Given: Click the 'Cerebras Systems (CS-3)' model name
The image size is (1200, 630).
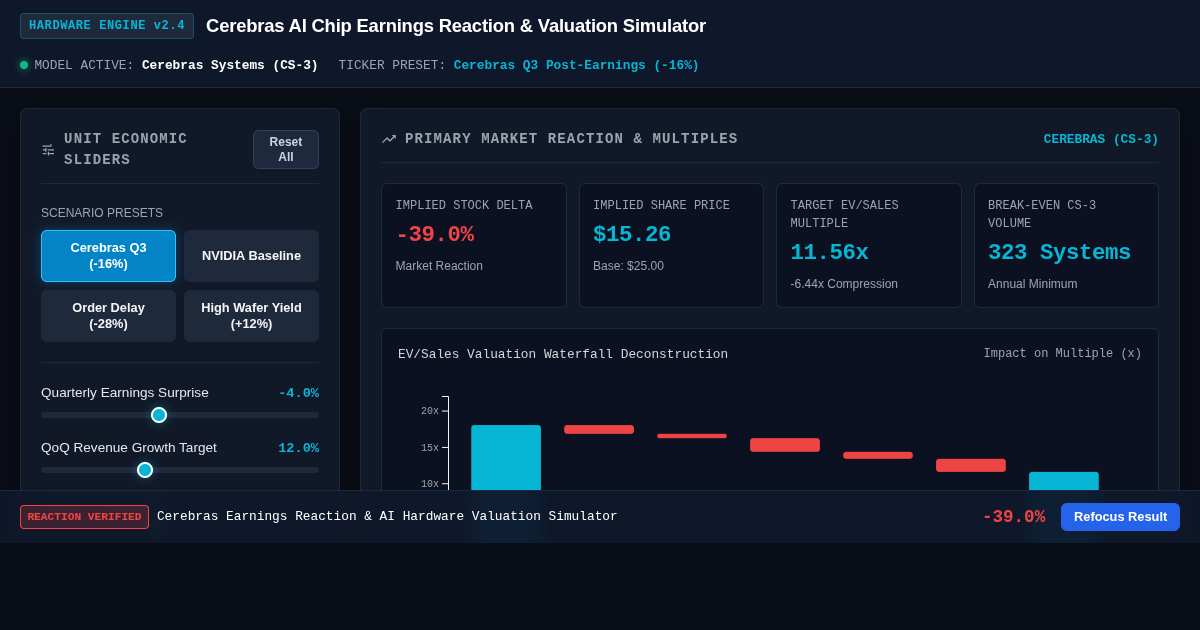Looking at the screenshot, I should point(230,65).
